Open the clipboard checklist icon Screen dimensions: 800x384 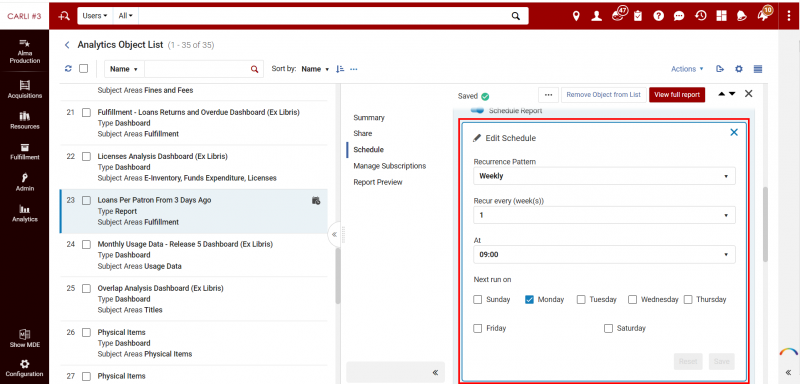pyautogui.click(x=638, y=16)
